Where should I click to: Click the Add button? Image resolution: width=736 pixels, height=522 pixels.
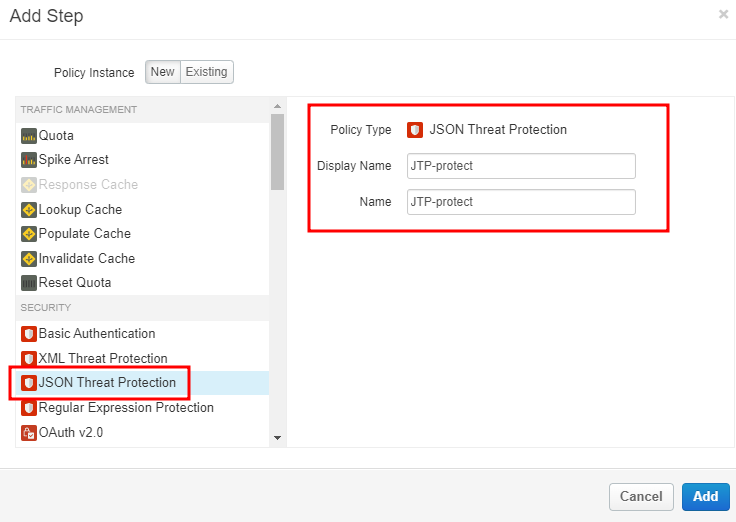(x=705, y=497)
